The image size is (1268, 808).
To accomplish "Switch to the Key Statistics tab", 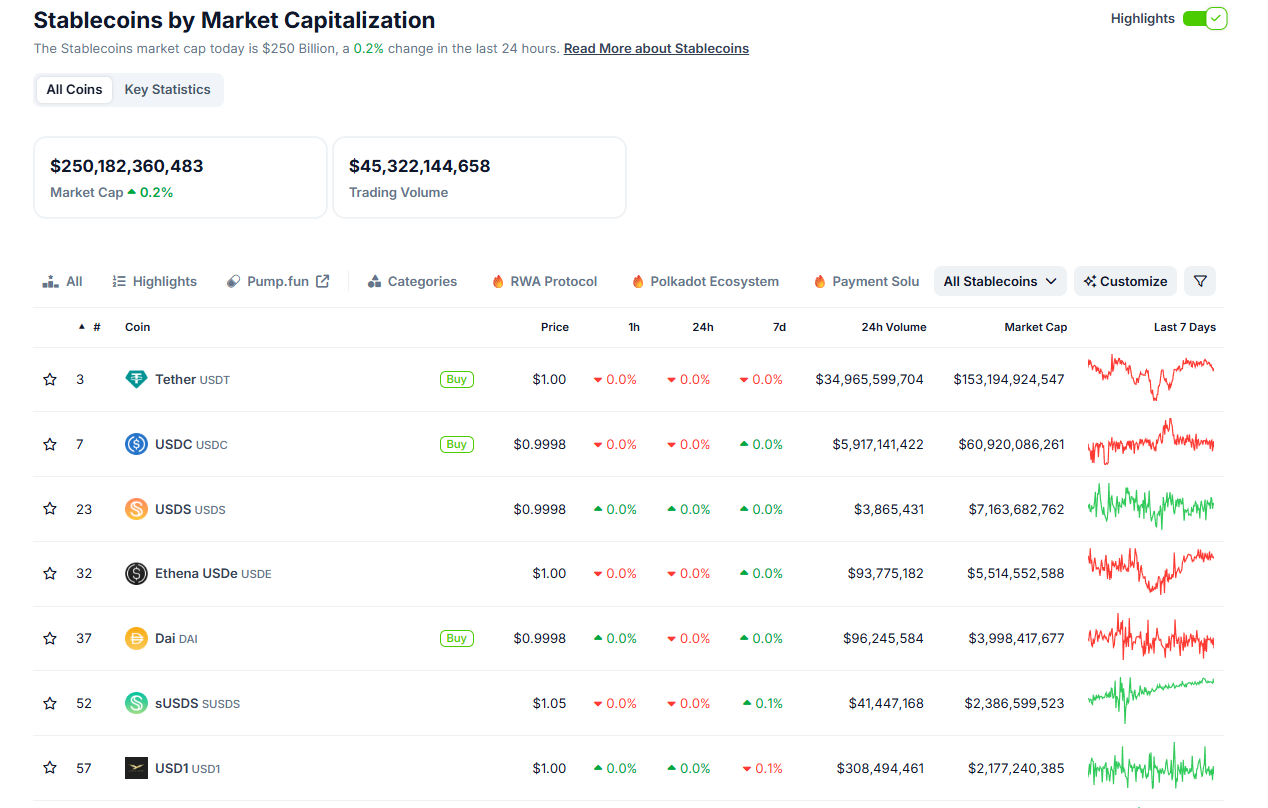I will click(x=167, y=89).
